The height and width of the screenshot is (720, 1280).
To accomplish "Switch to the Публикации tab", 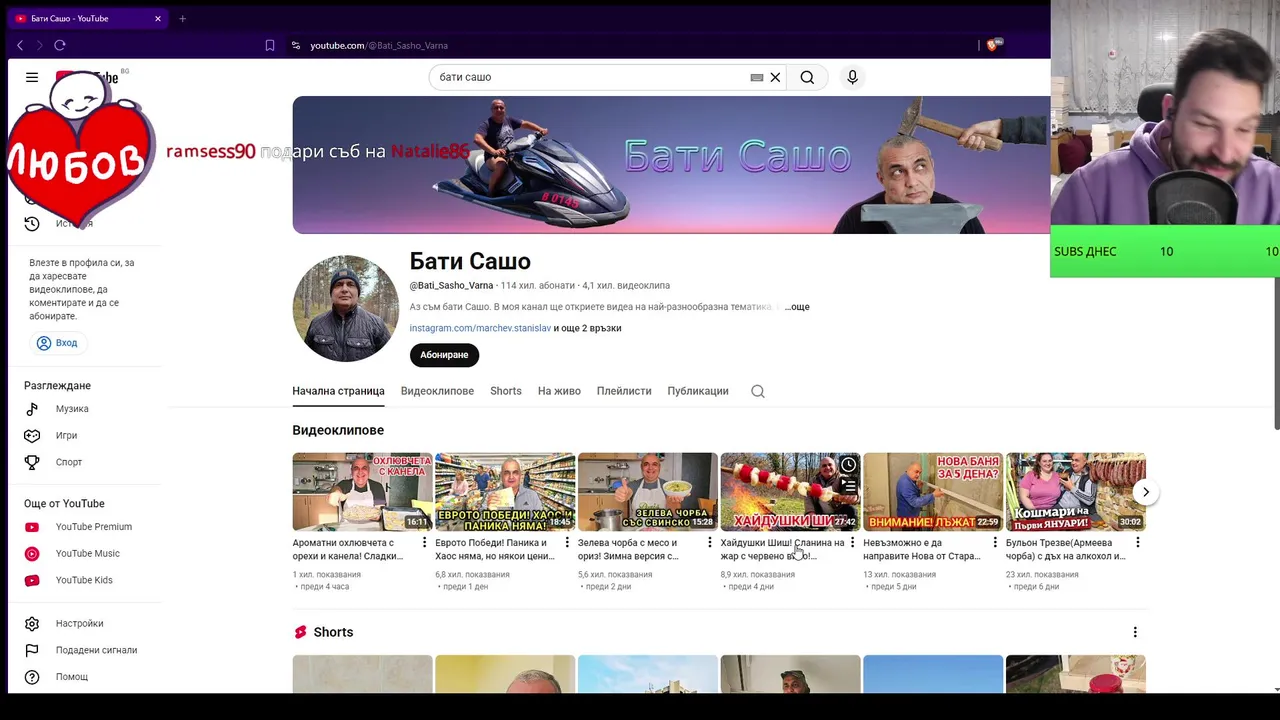I will 698,391.
